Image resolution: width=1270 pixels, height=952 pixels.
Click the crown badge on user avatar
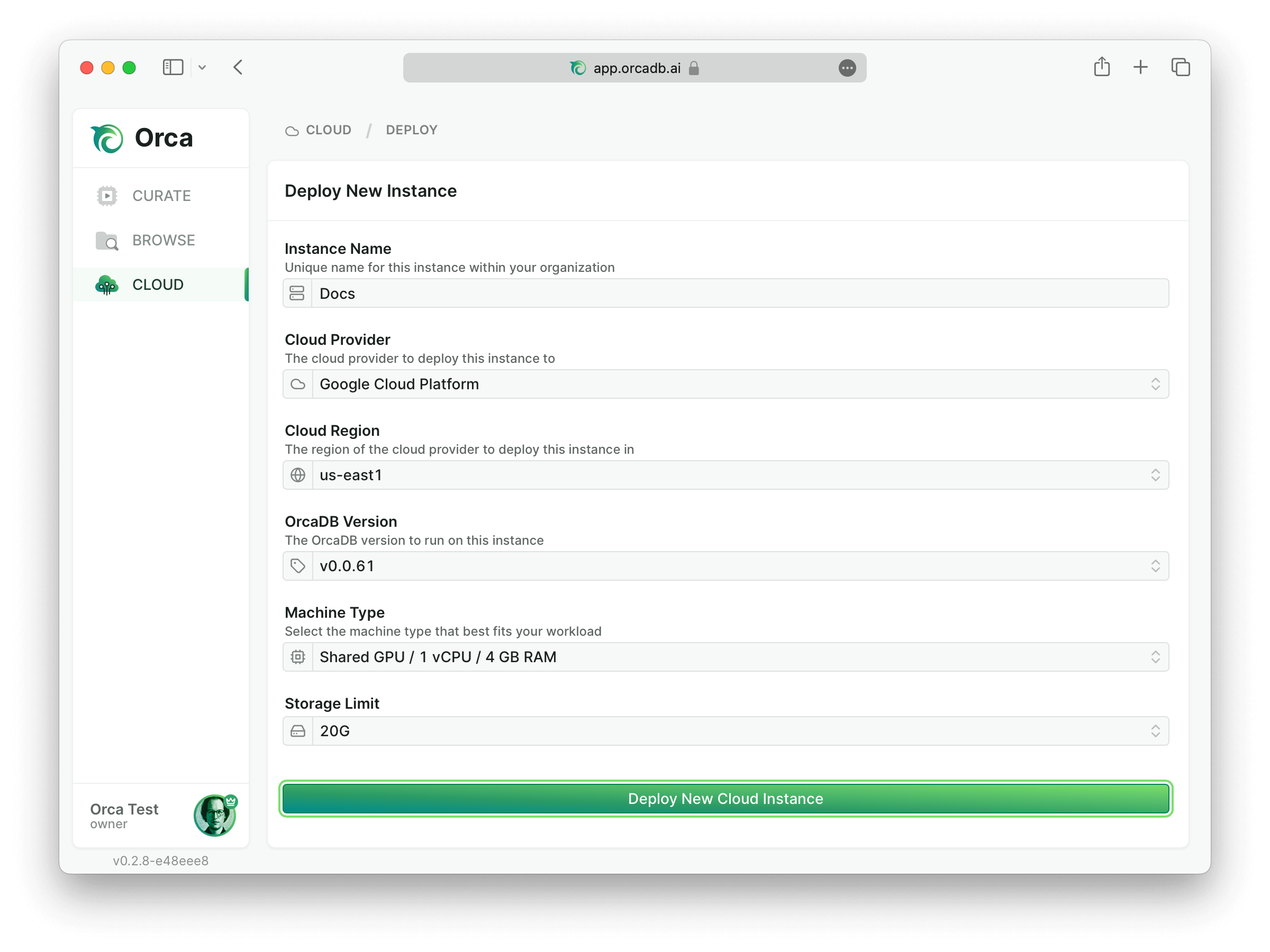tap(231, 801)
